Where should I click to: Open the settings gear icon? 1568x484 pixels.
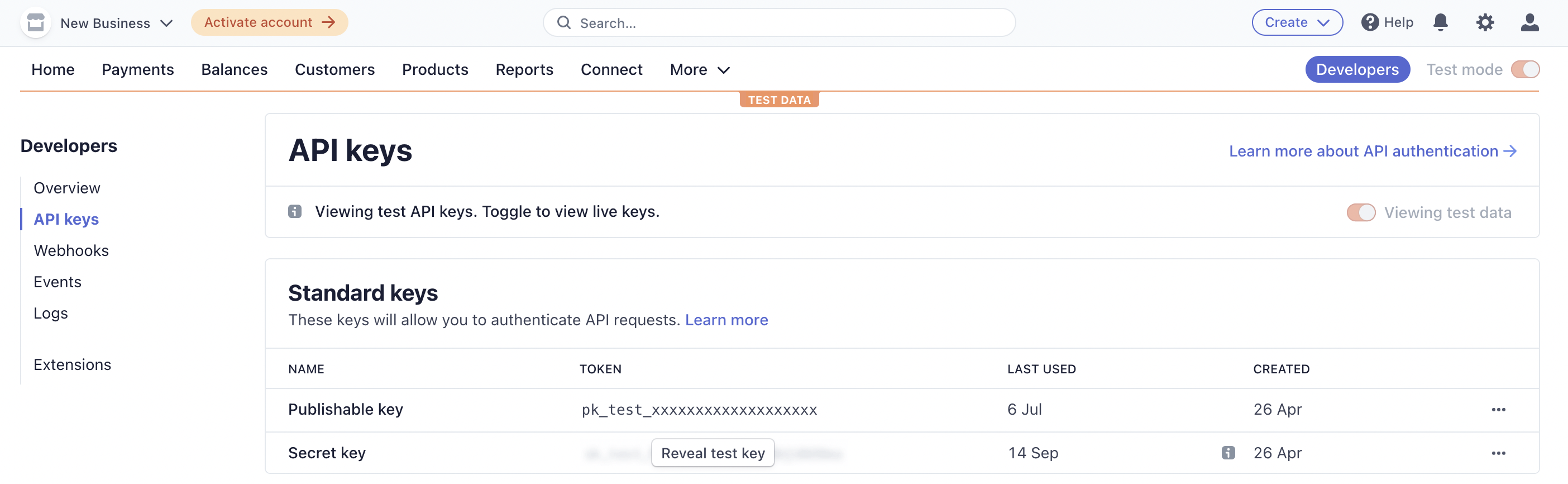[x=1485, y=22]
